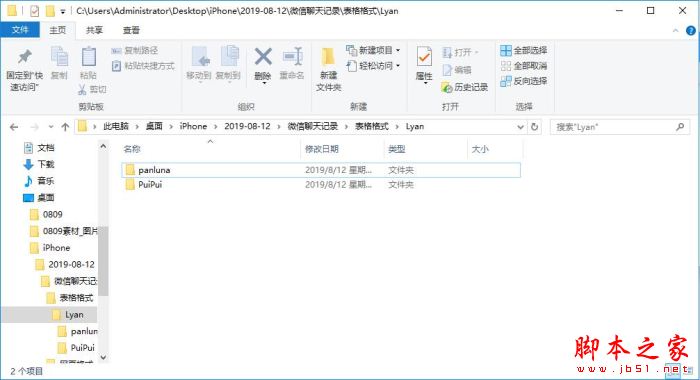Screen dimensions: 700x380
Task: Open recent locations dropdown arrow
Action: point(51,127)
